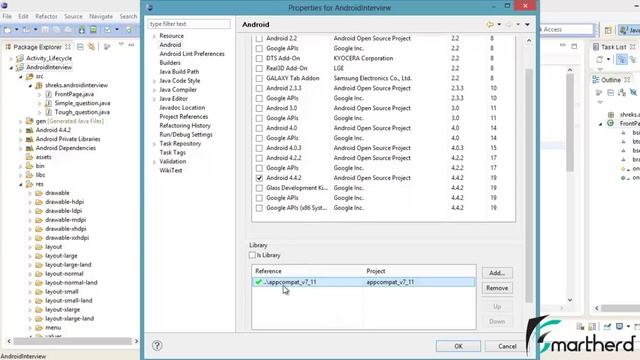Select the layout-large folder
Viewport: 640px width, 360px height.
click(x=61, y=256)
